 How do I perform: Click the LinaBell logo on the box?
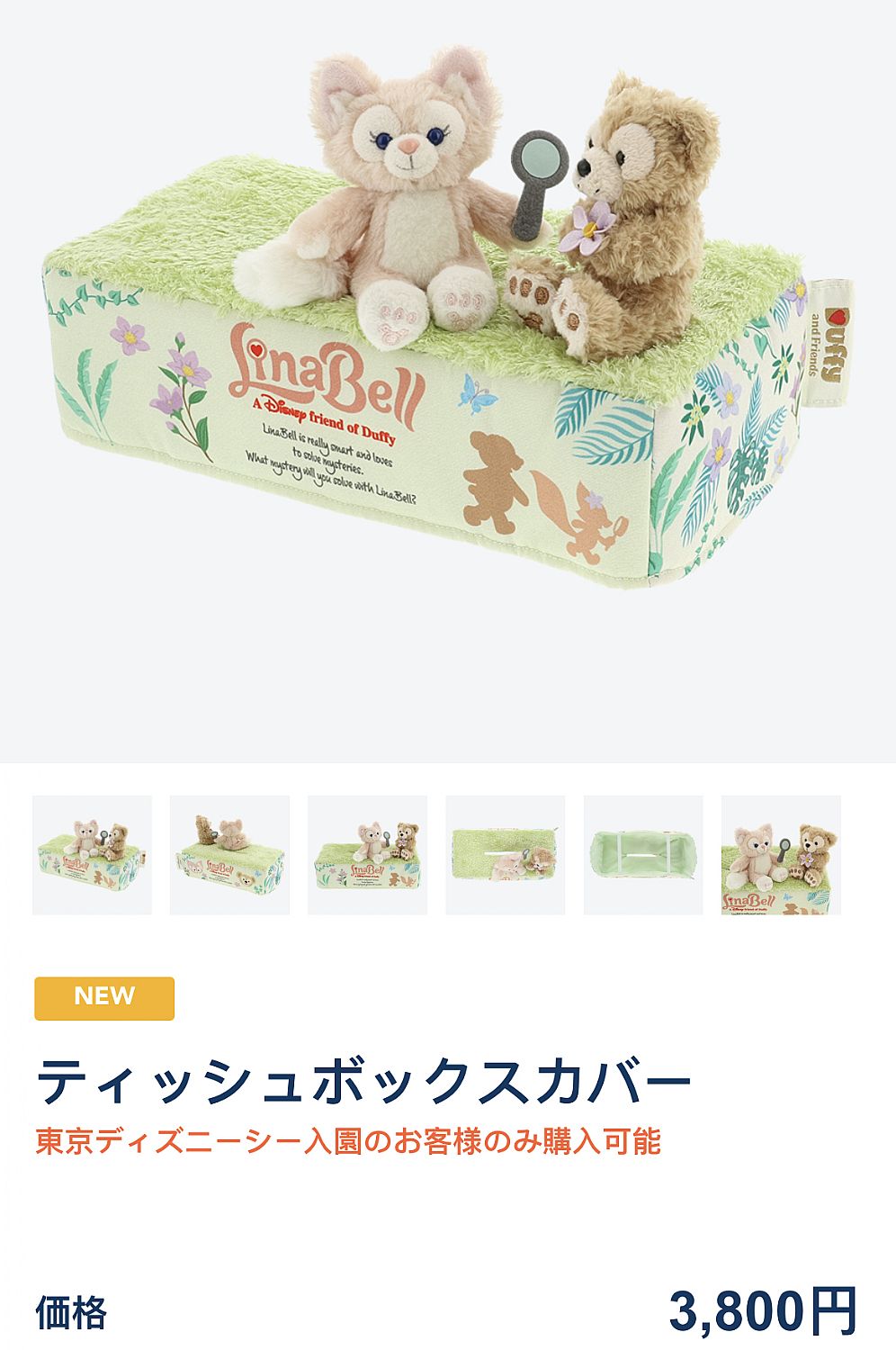pos(326,372)
